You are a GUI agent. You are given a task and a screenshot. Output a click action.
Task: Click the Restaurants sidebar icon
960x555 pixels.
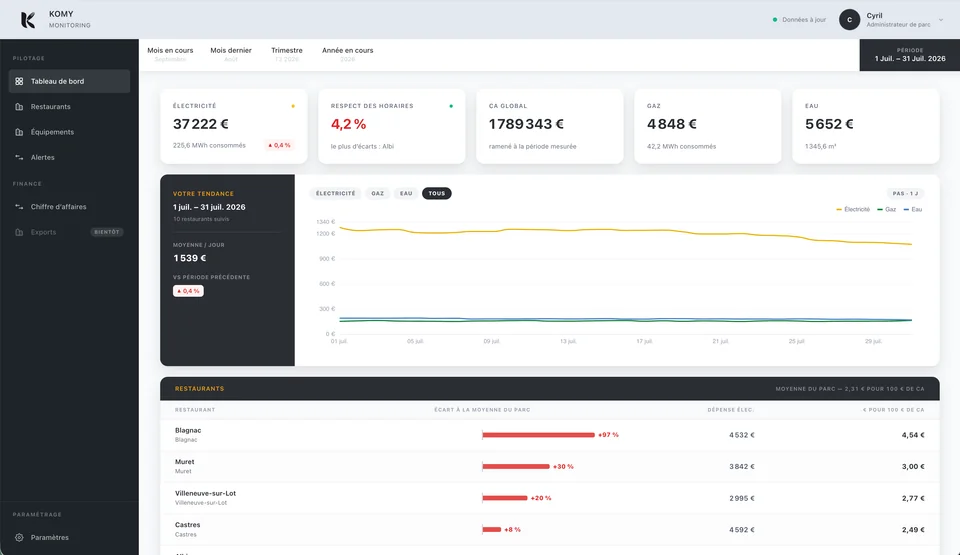click(19, 107)
